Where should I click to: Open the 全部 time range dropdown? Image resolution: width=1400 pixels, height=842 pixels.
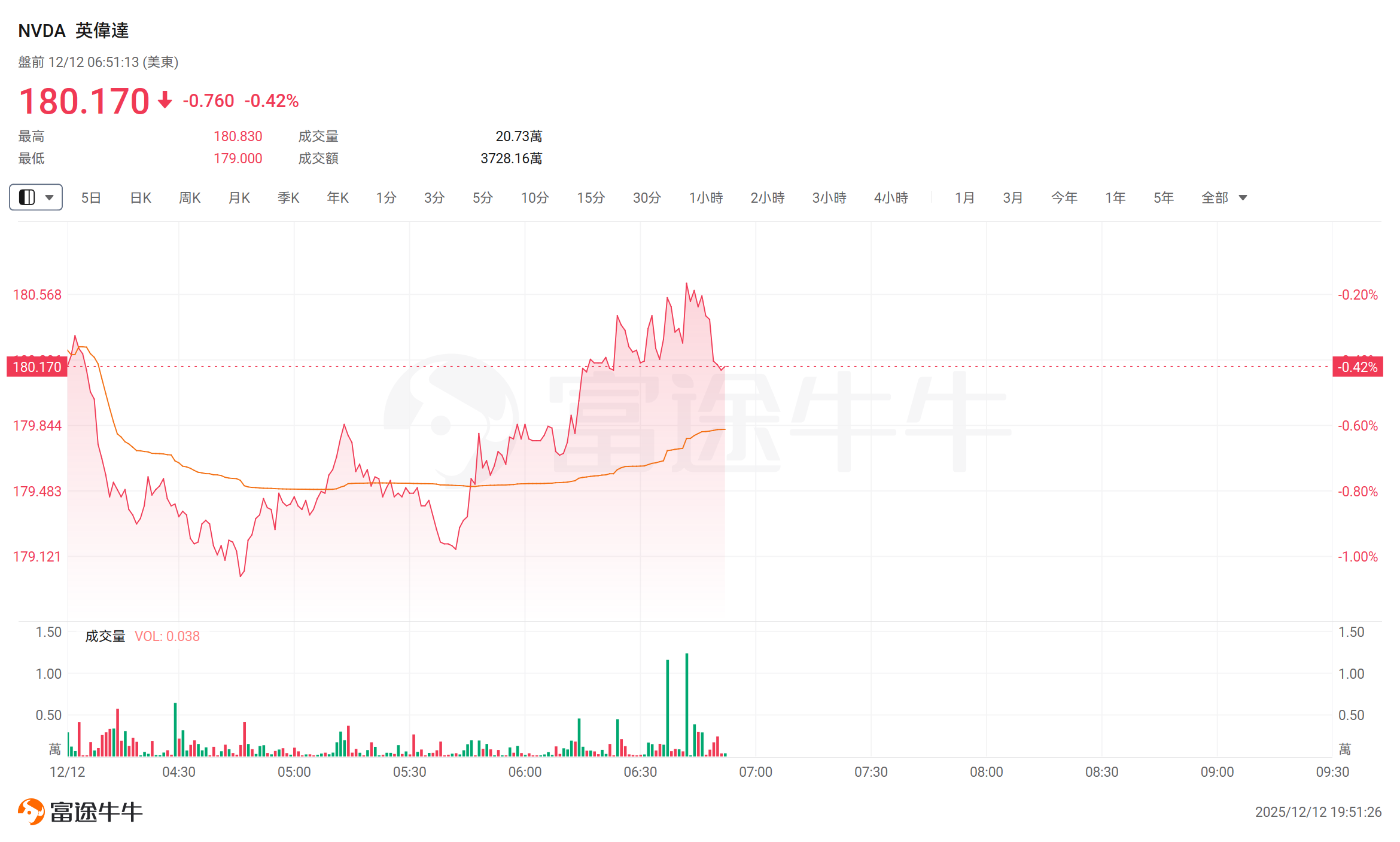1224,197
